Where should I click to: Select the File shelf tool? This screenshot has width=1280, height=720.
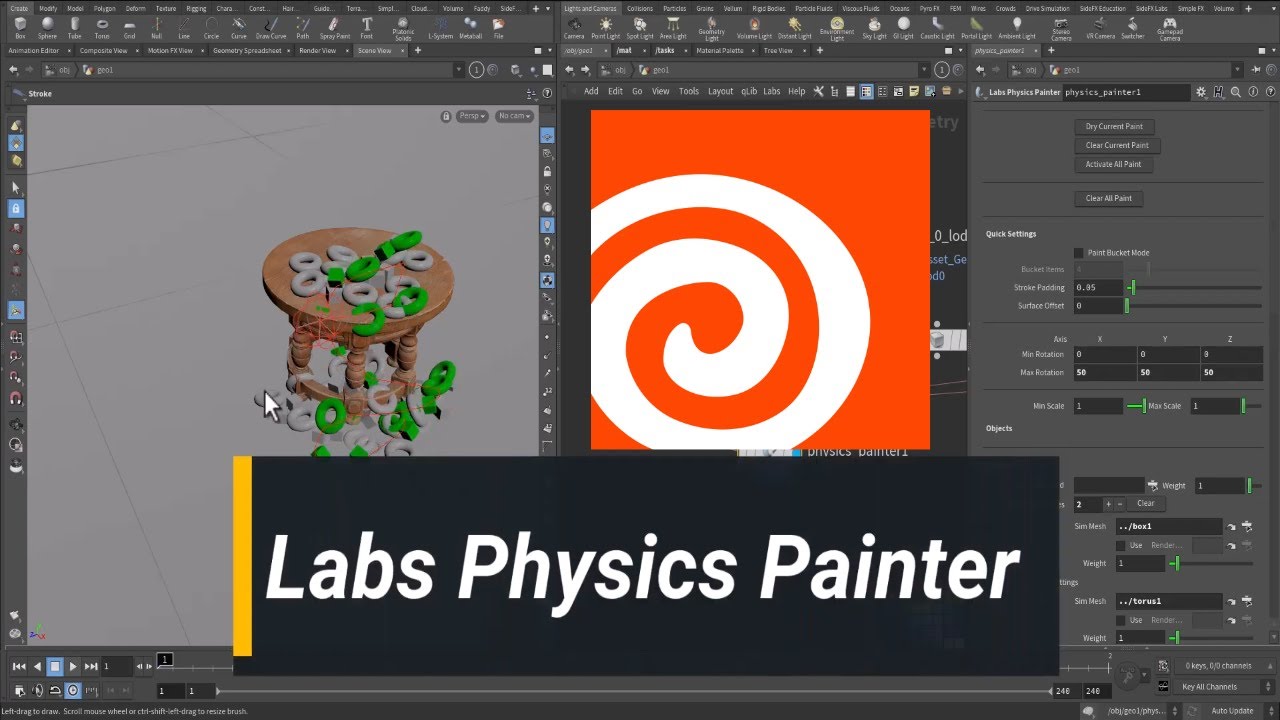[x=498, y=27]
